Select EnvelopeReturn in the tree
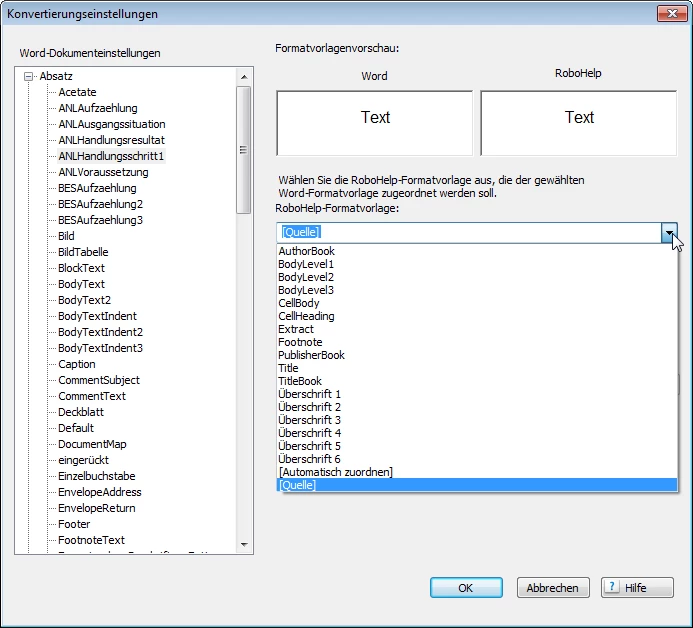This screenshot has width=693, height=628. tap(97, 508)
